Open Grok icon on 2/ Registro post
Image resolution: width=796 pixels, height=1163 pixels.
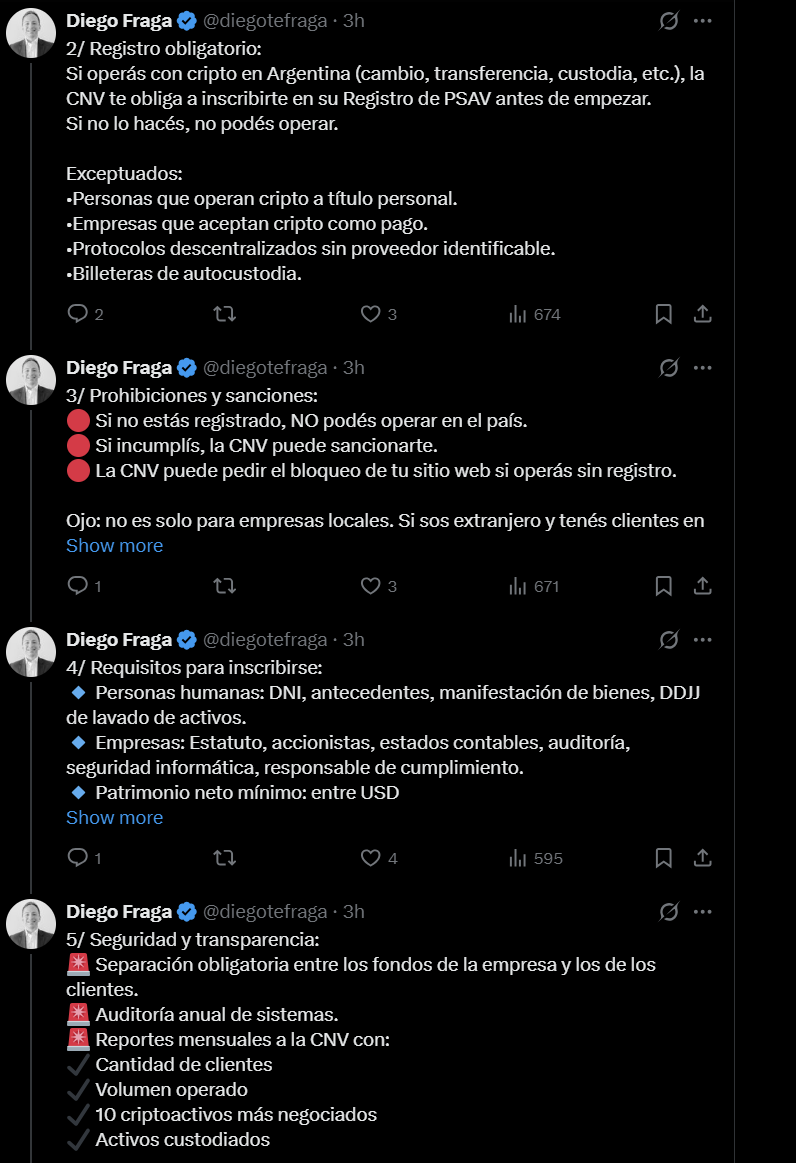pyautogui.click(x=669, y=21)
